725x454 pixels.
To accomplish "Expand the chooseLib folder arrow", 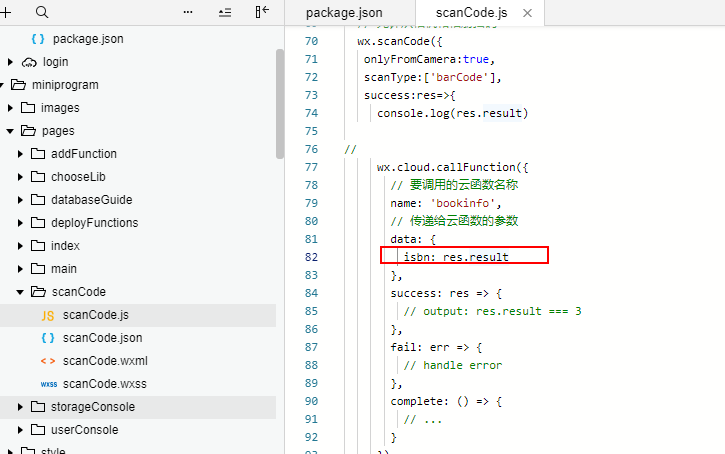I will (20, 177).
